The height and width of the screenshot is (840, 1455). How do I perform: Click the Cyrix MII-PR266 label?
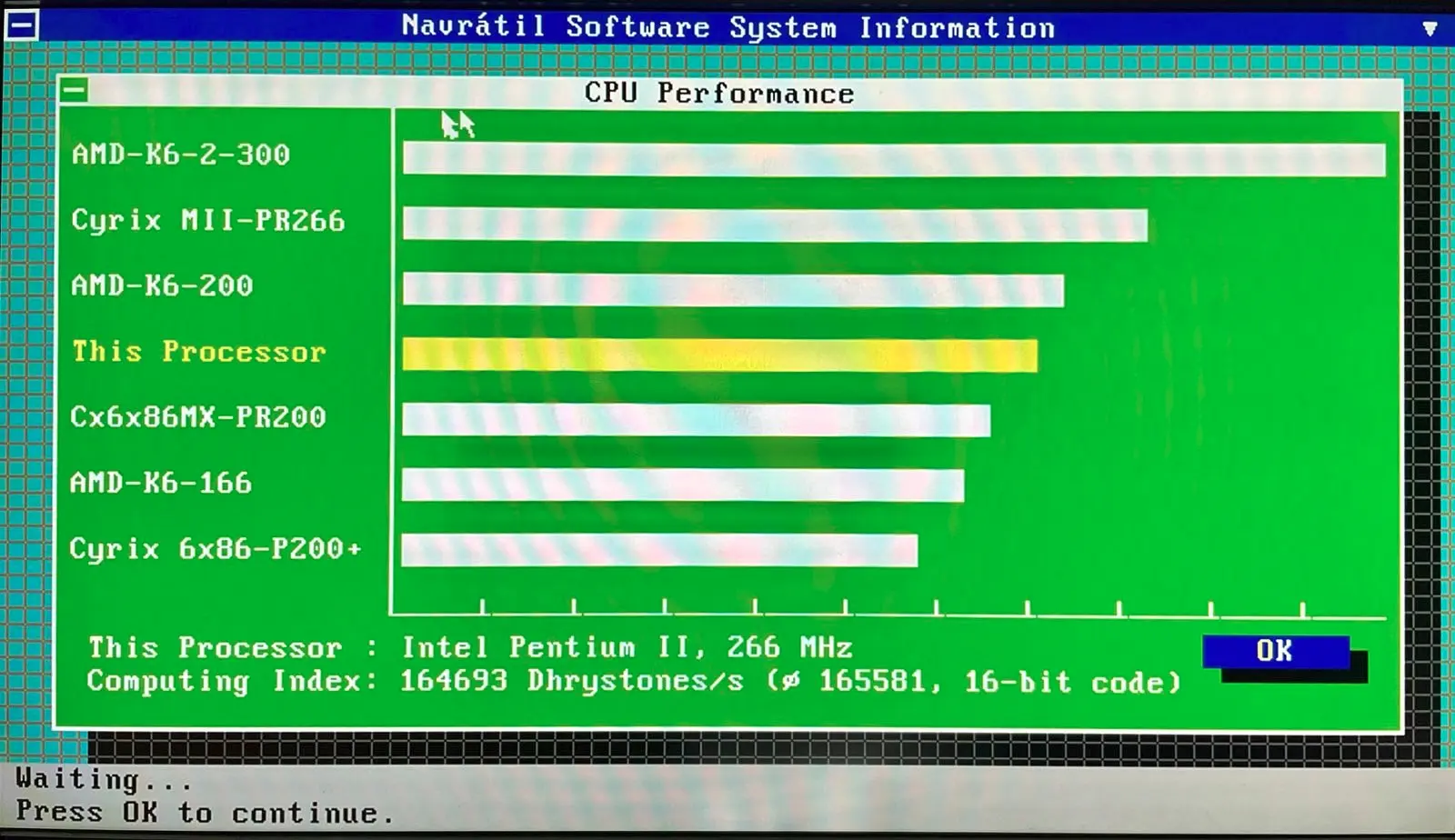[x=207, y=220]
